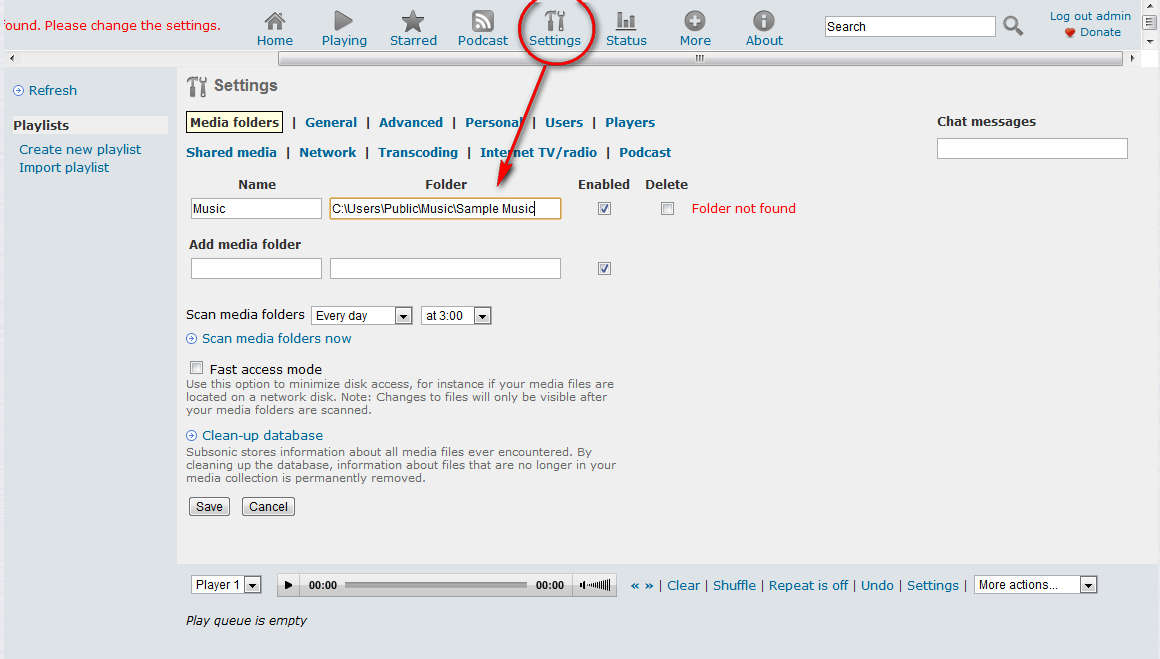Open player Settings link in bottom bar

tap(932, 586)
